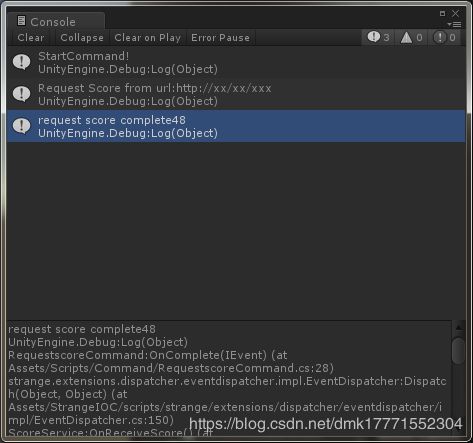Image resolution: width=473 pixels, height=443 pixels.
Task: Click RequestscoreCommand.cs:28 stack trace line
Action: click(171, 368)
